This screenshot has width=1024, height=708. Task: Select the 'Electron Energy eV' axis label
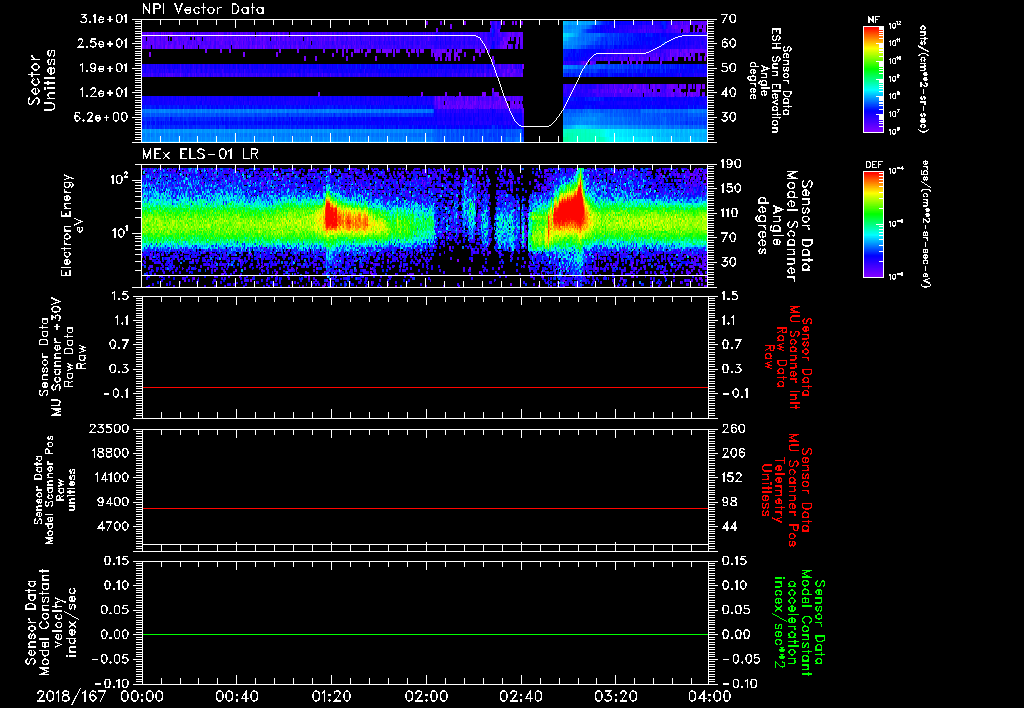coord(72,225)
